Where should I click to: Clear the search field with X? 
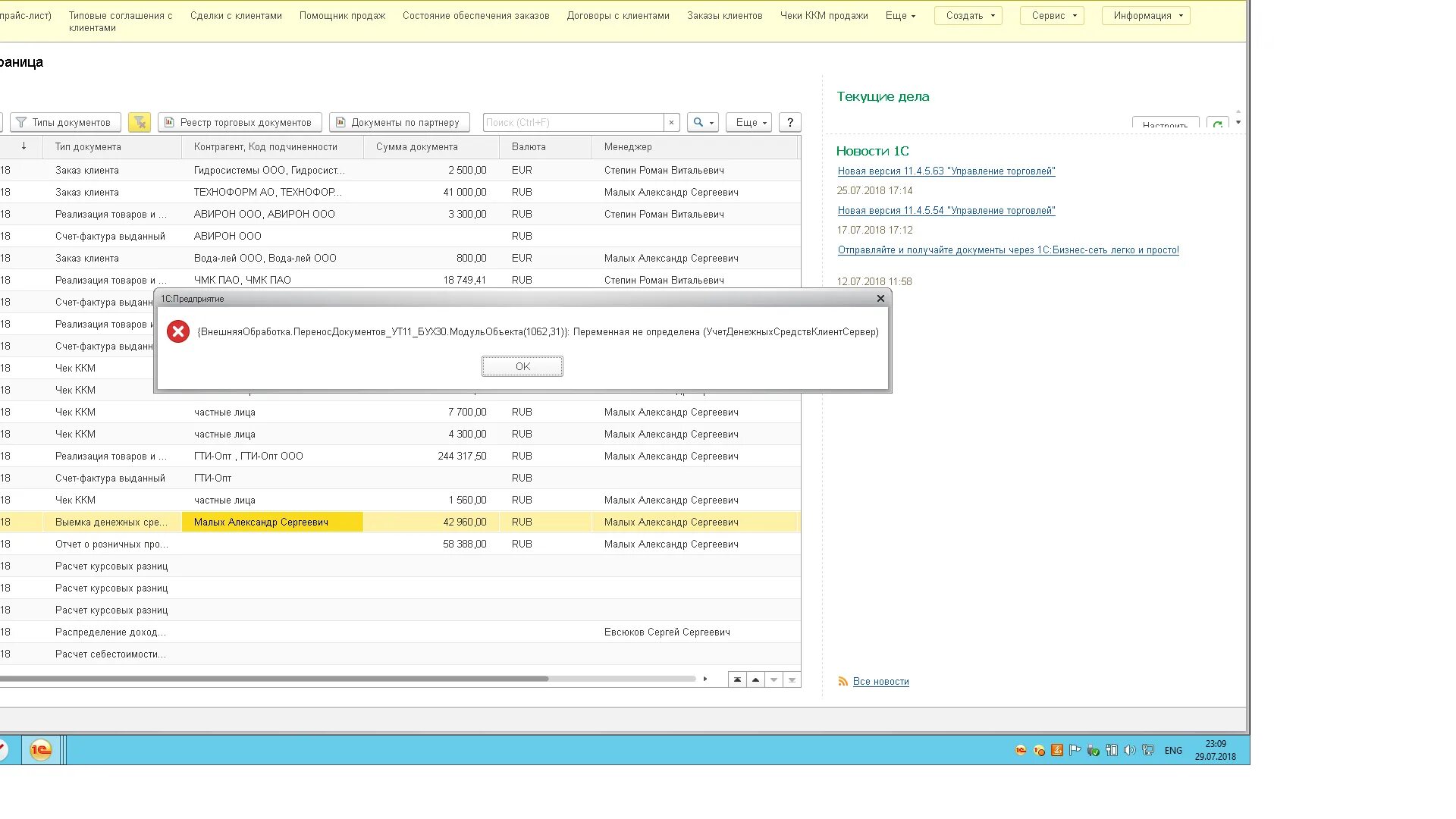tap(671, 122)
